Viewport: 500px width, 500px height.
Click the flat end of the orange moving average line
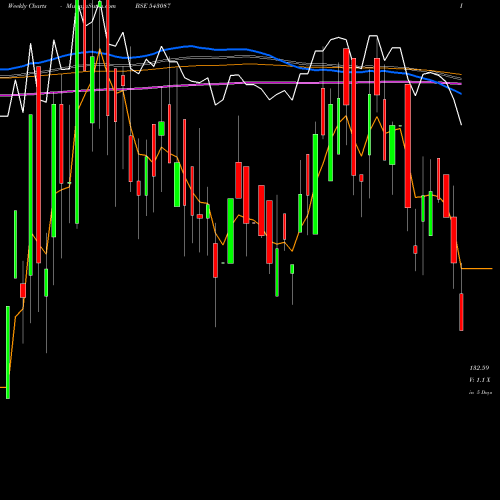[x=477, y=268]
